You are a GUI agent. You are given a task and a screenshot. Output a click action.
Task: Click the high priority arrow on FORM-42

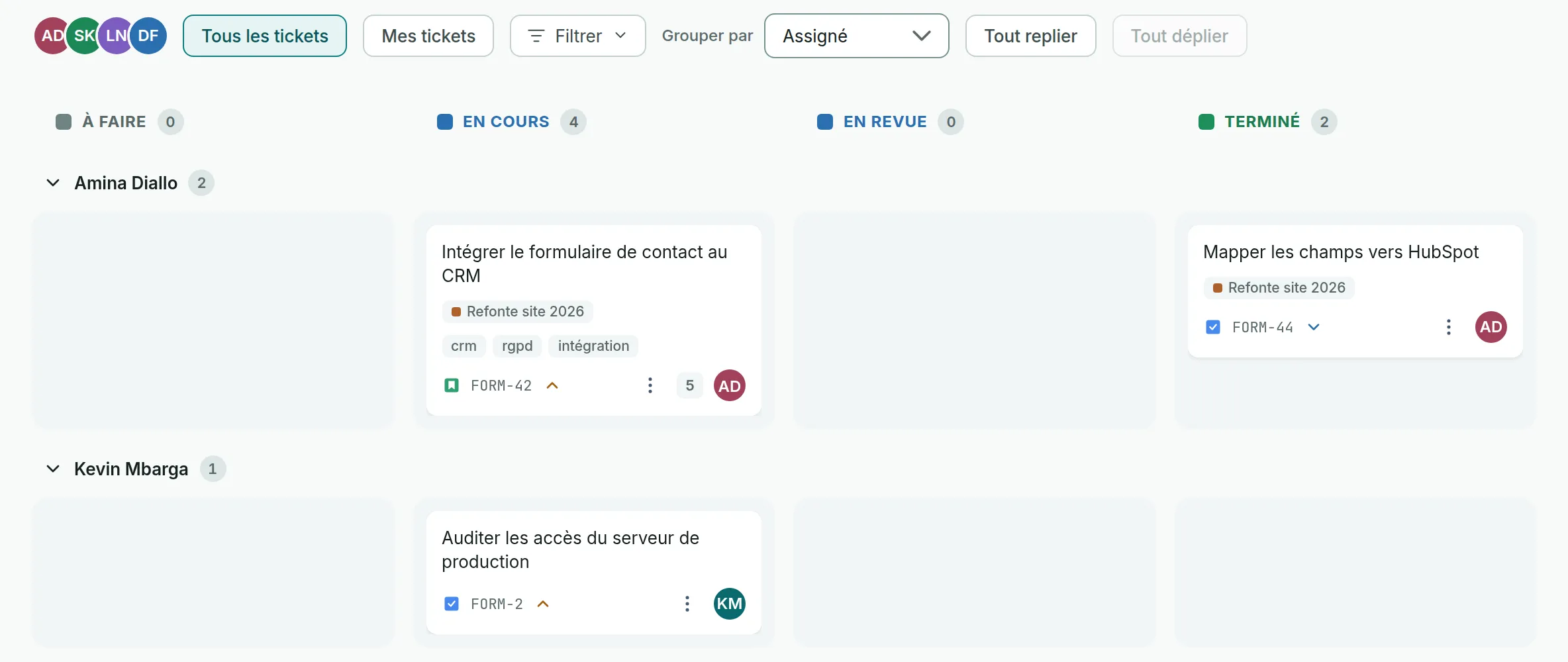552,385
